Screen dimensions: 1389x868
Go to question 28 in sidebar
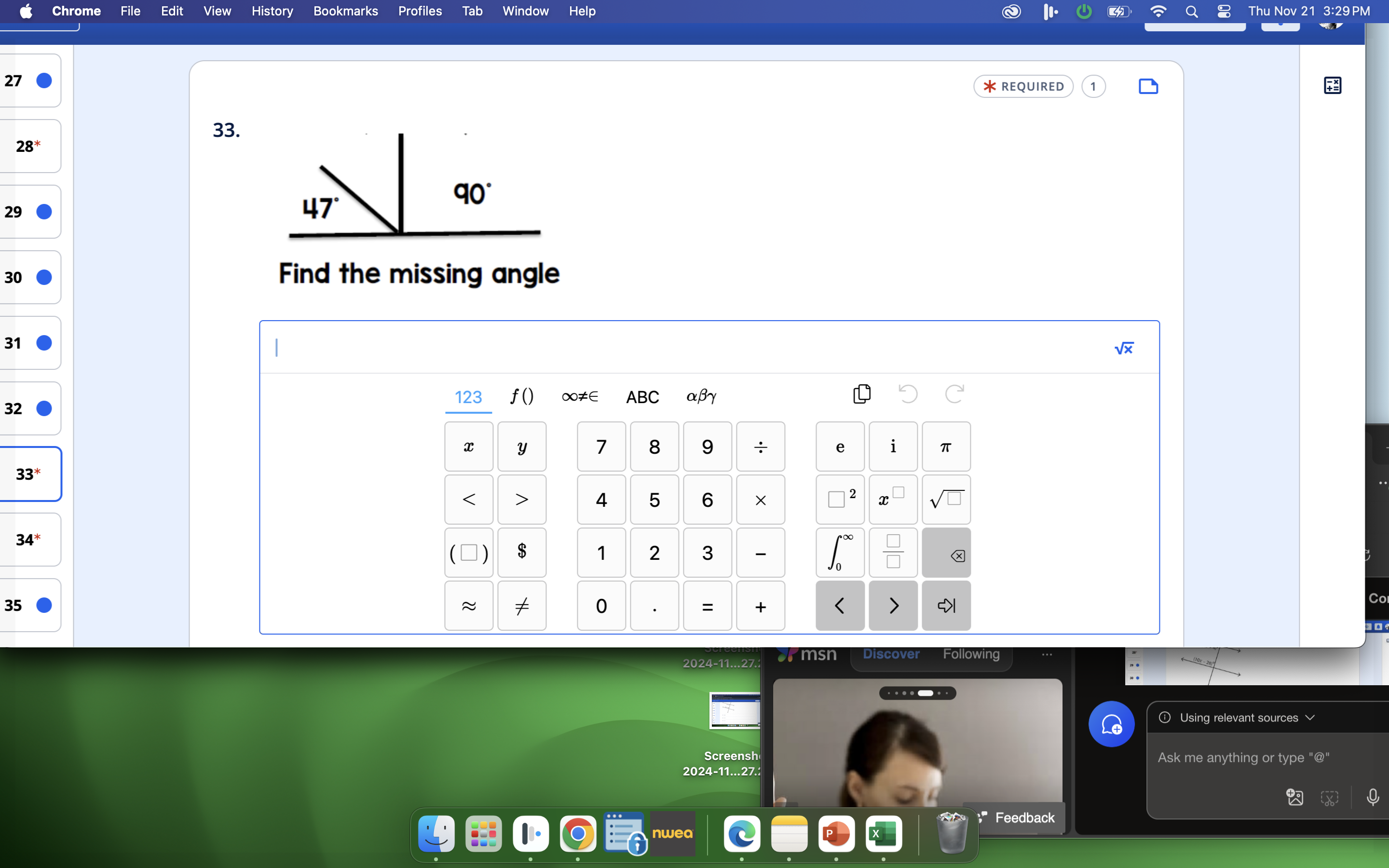[x=30, y=146]
